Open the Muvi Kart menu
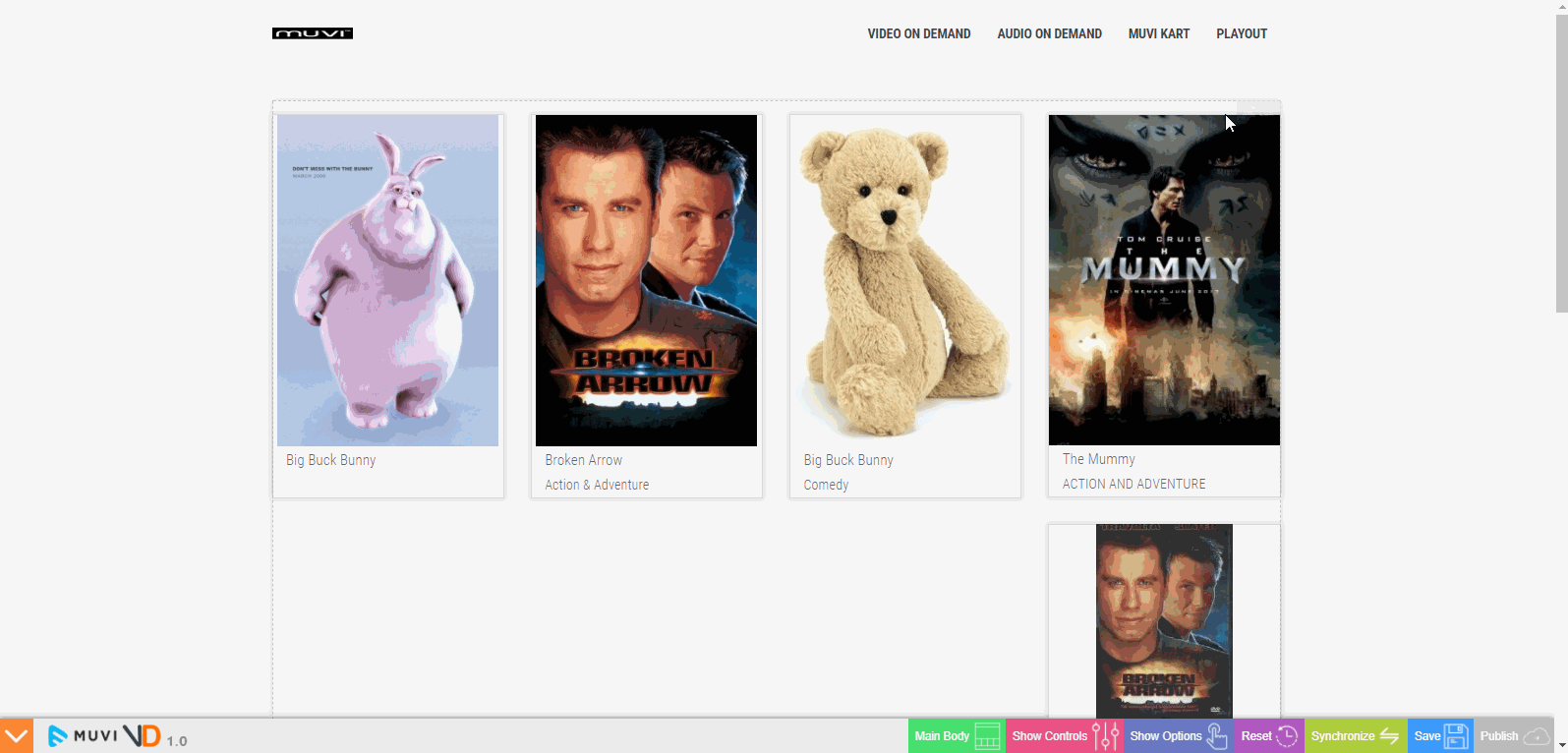Screen dimensions: 1568x753 pos(1159,33)
